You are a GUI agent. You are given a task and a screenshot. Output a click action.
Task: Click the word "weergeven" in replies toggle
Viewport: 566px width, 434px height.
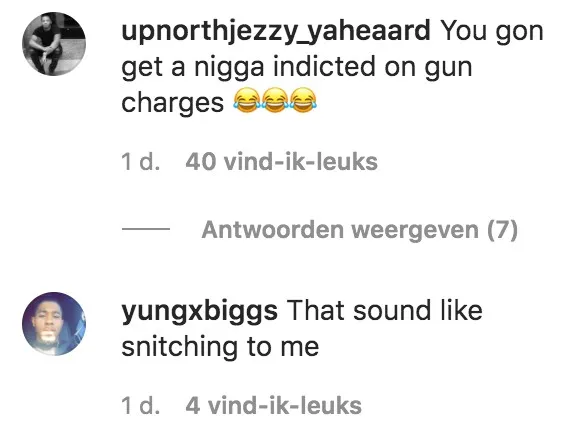point(415,230)
